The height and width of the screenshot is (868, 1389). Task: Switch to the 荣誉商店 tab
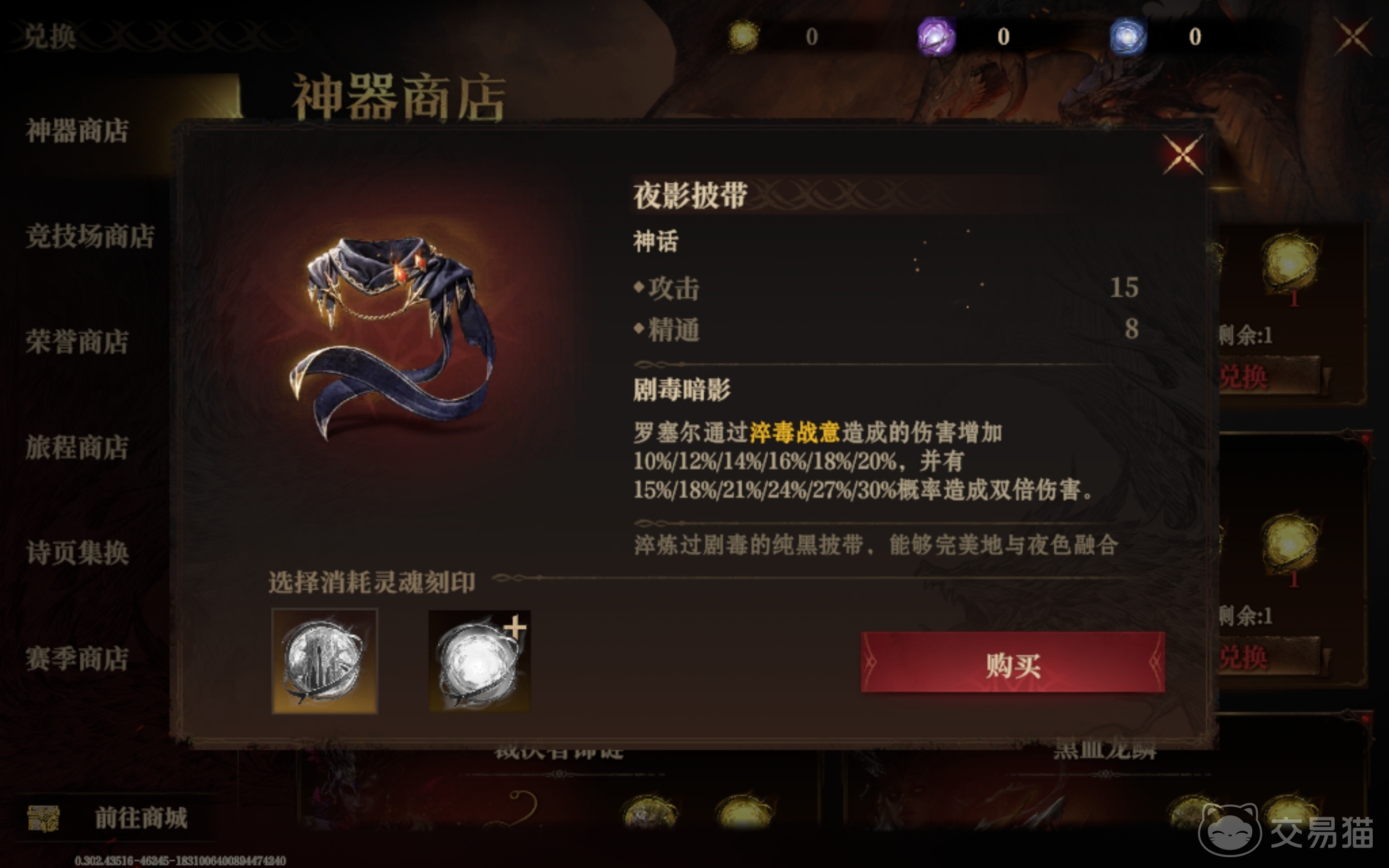[x=77, y=342]
